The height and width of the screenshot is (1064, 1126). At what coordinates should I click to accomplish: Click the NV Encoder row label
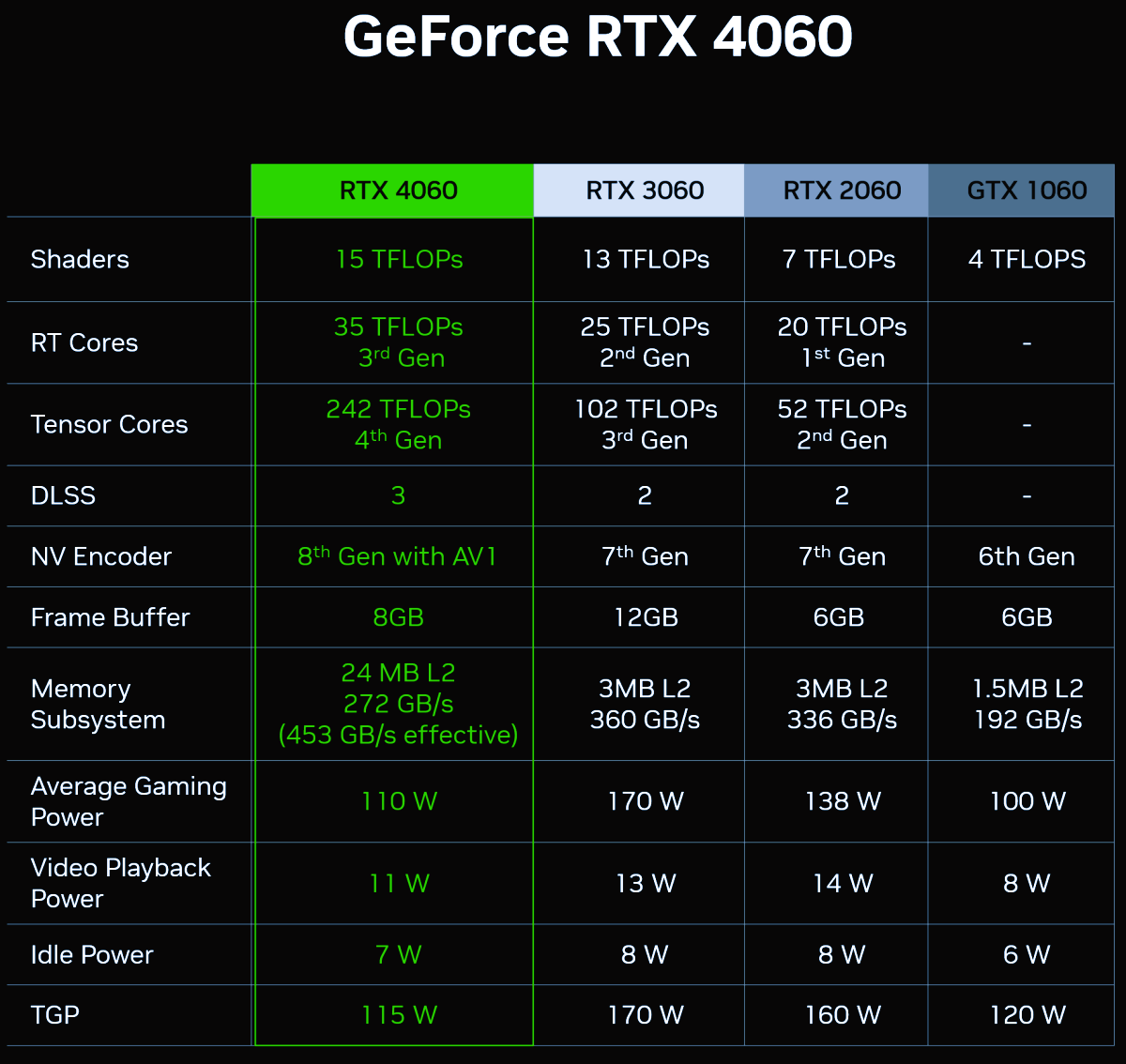tap(101, 556)
